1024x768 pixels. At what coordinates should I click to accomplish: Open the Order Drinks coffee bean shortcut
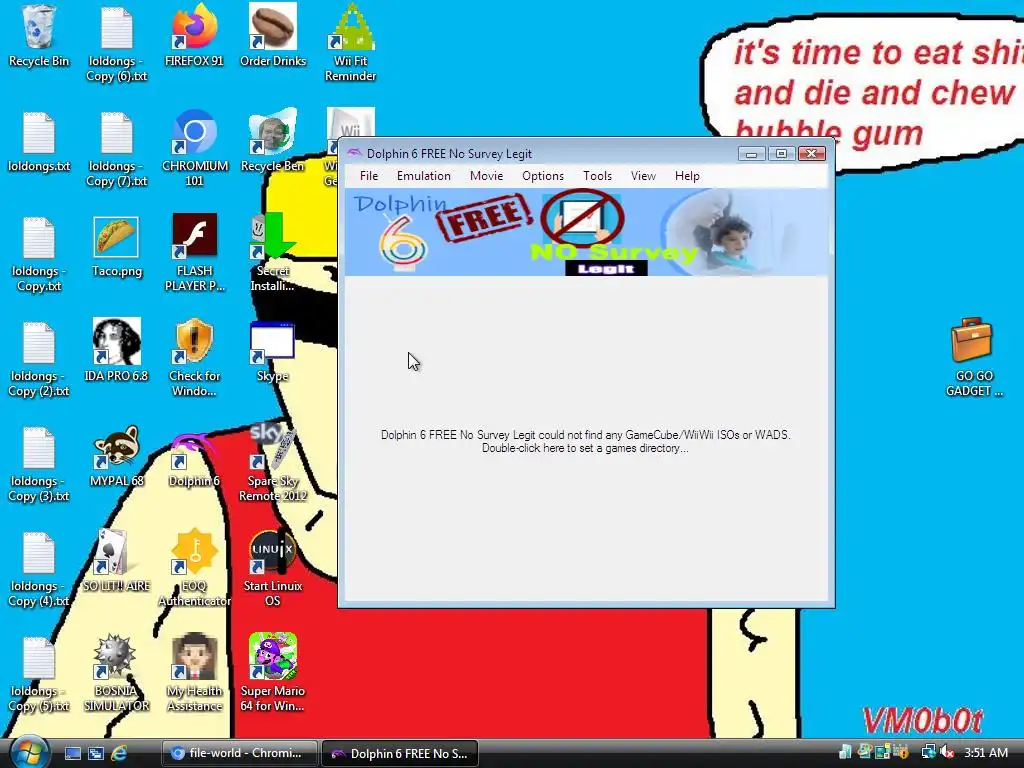pos(273,36)
